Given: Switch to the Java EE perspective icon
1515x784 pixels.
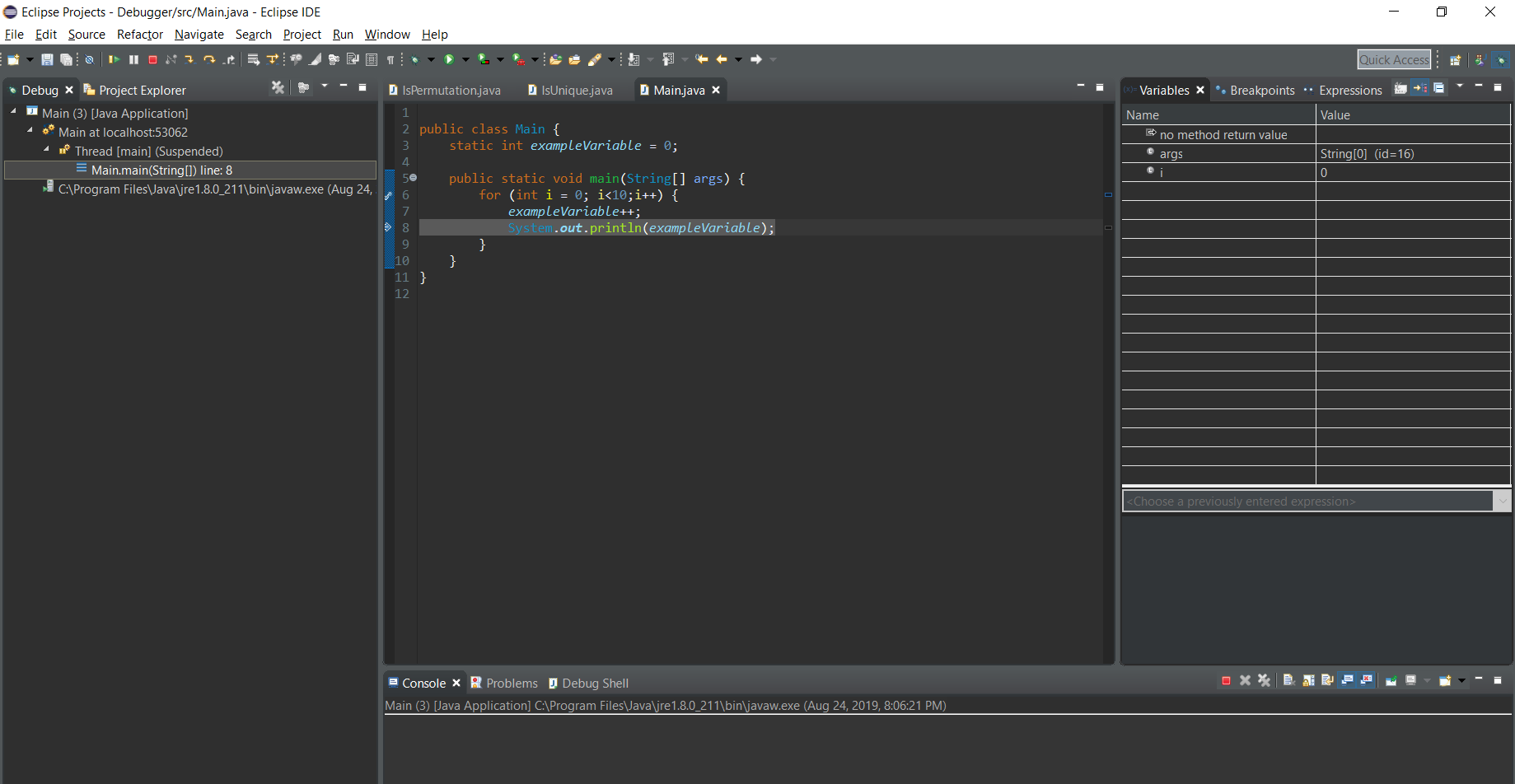Looking at the screenshot, I should click(x=1479, y=59).
